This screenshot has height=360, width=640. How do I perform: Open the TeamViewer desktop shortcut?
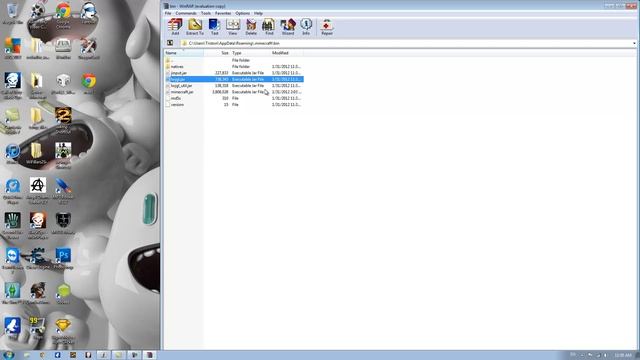click(x=13, y=260)
